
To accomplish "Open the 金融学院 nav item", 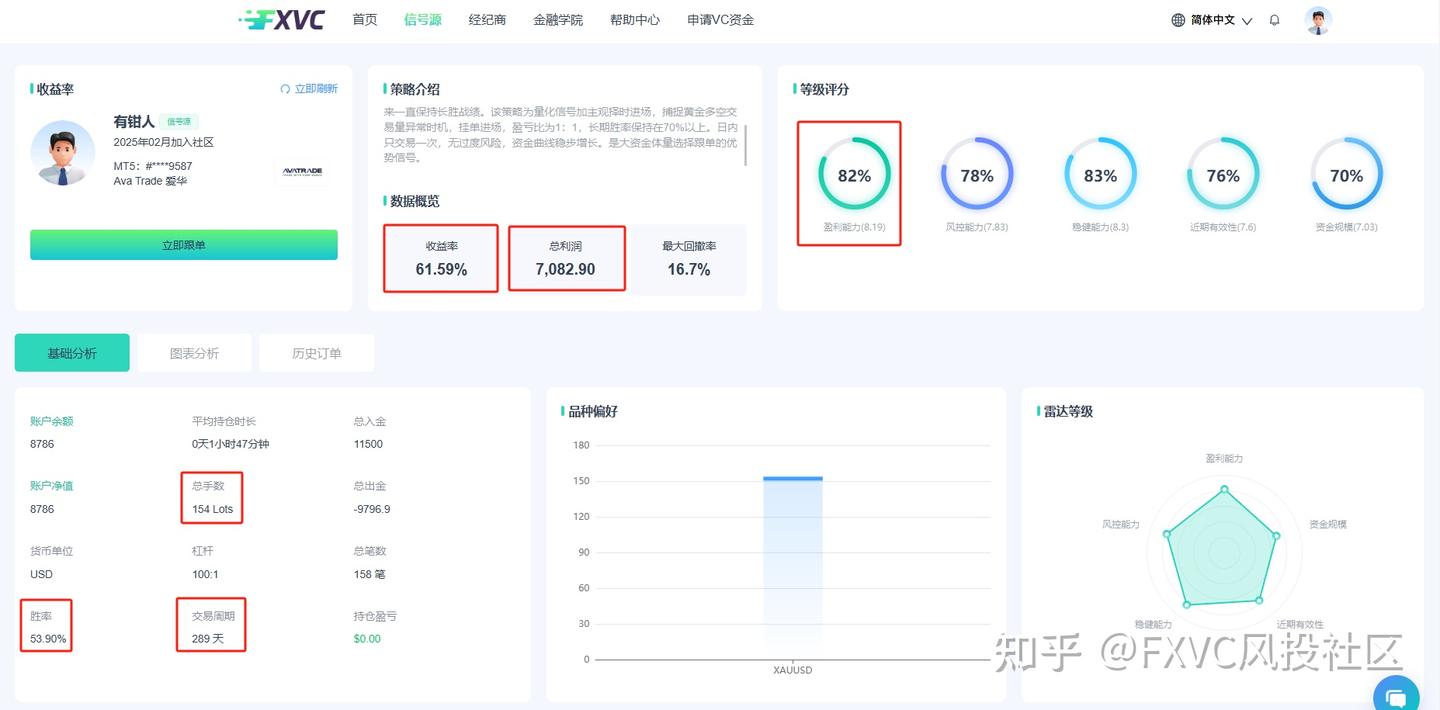I will coord(558,20).
